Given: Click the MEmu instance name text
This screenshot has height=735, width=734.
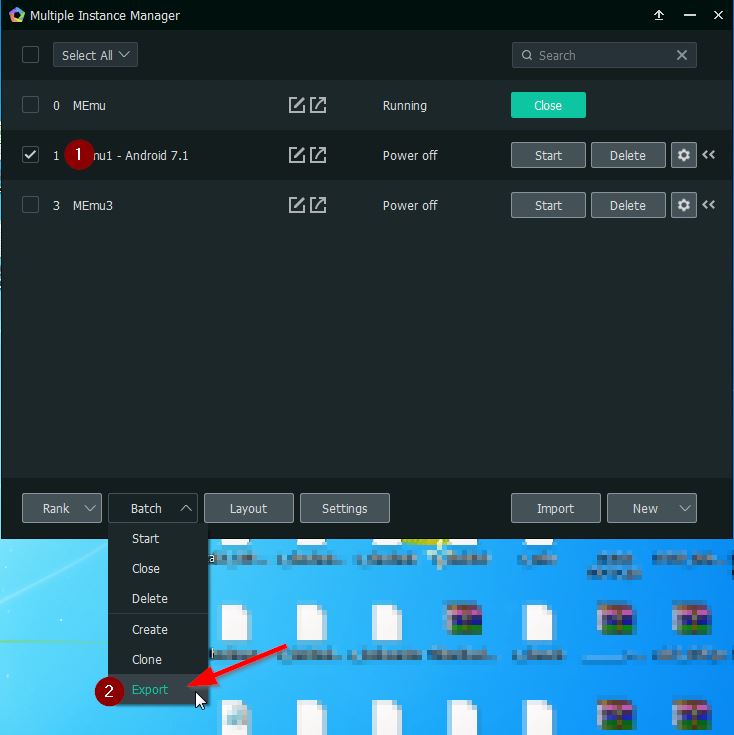Looking at the screenshot, I should [89, 105].
